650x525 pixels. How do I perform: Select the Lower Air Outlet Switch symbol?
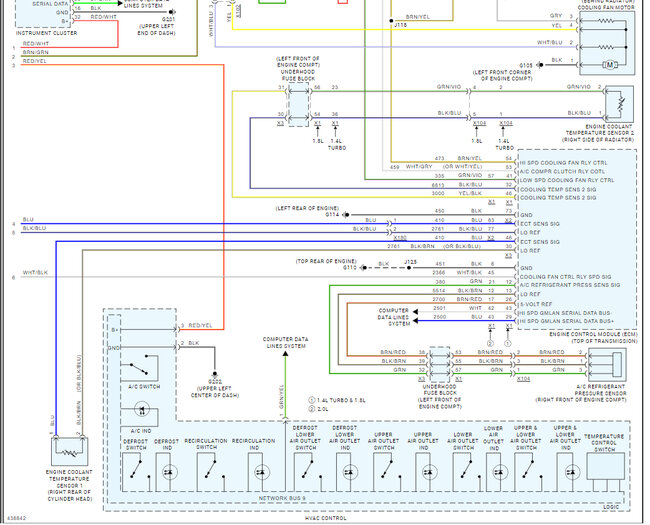coord(466,471)
